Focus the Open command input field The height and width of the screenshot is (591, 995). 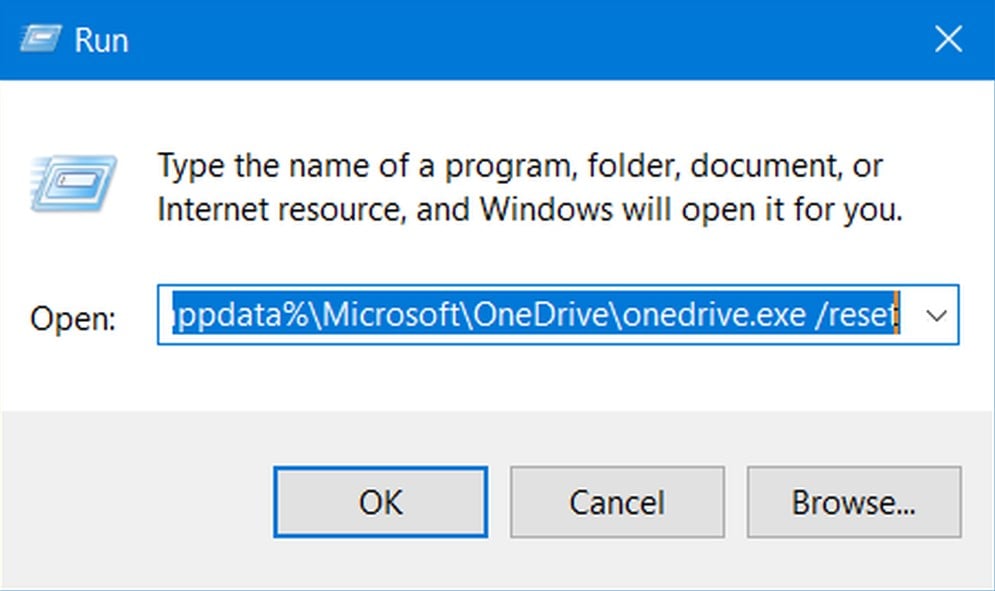click(540, 316)
